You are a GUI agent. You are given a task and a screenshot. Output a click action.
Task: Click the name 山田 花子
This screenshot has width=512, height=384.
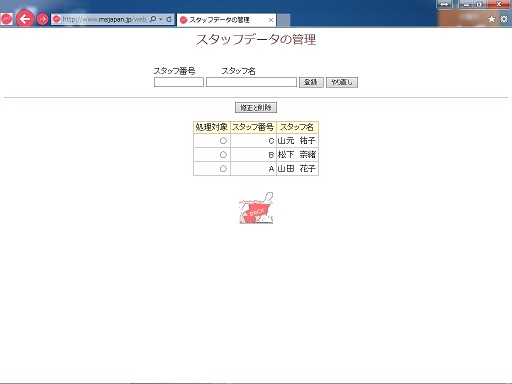(296, 169)
